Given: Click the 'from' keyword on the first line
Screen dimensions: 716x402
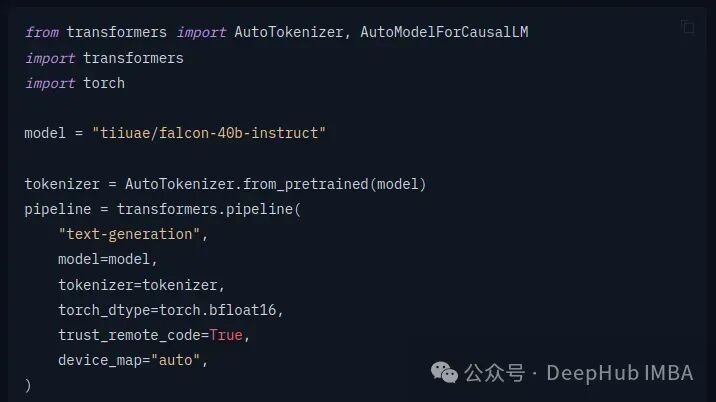Looking at the screenshot, I should [42, 32].
